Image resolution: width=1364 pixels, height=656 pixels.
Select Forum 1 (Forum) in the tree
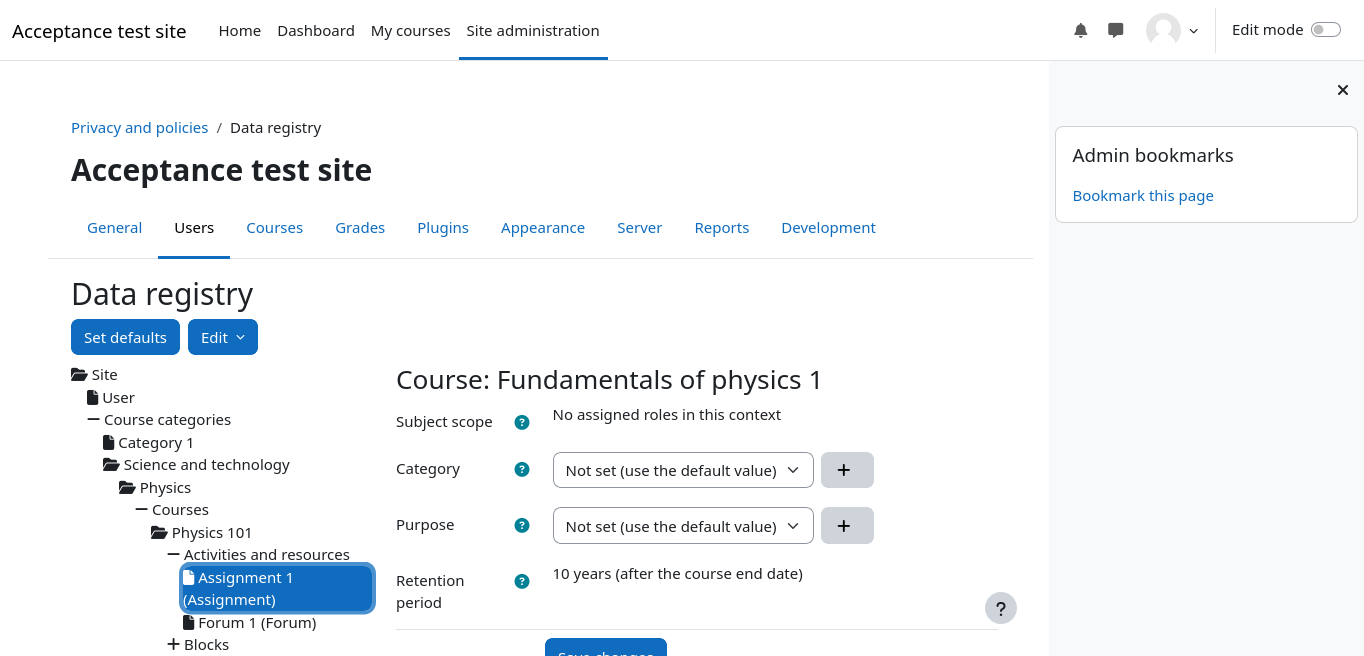pos(256,623)
